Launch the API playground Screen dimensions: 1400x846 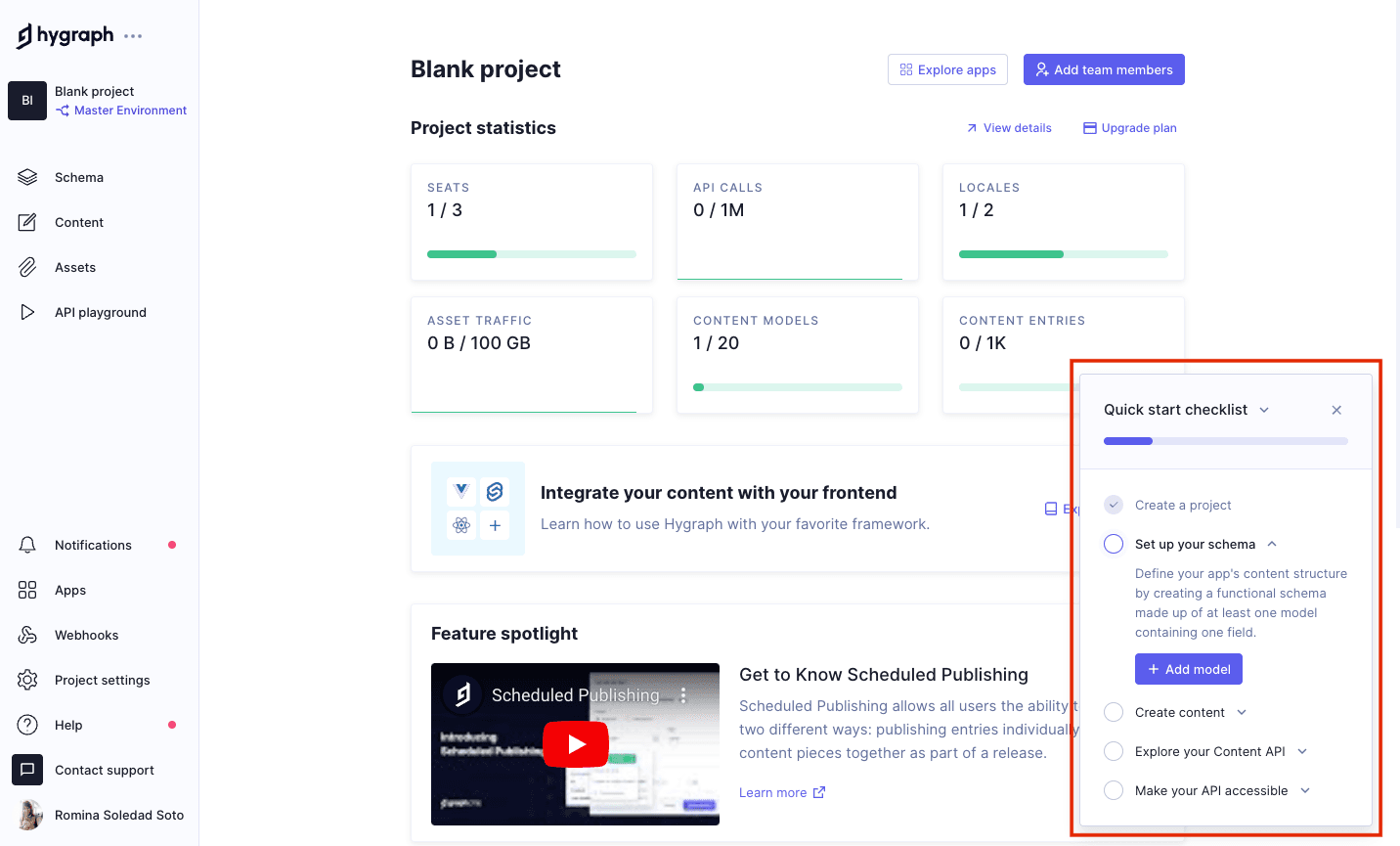(101, 312)
